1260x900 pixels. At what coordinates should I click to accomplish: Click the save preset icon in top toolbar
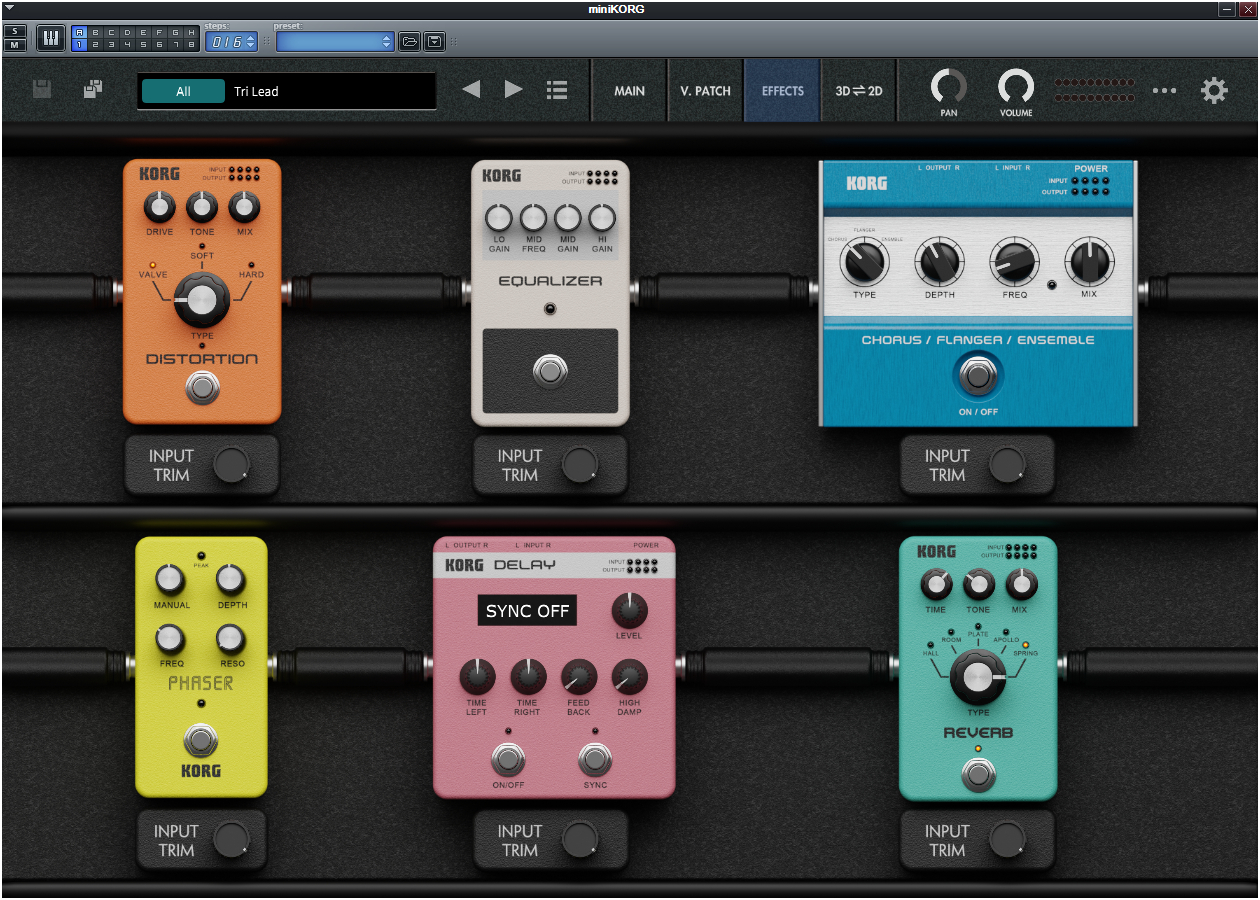click(434, 41)
